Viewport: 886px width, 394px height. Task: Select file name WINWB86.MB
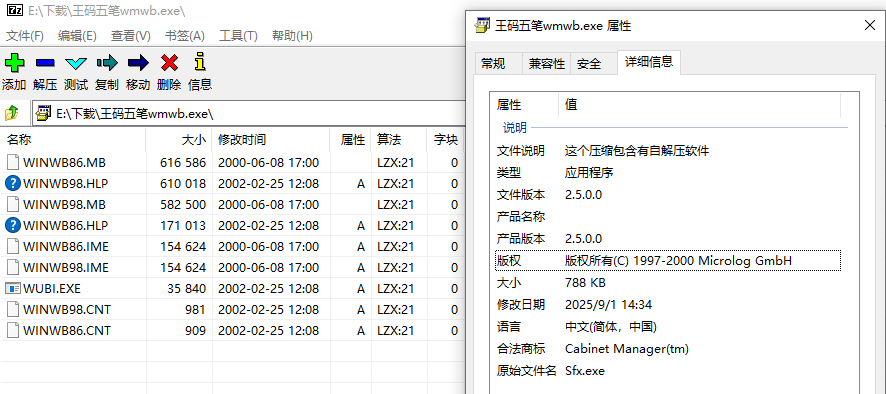[x=64, y=163]
